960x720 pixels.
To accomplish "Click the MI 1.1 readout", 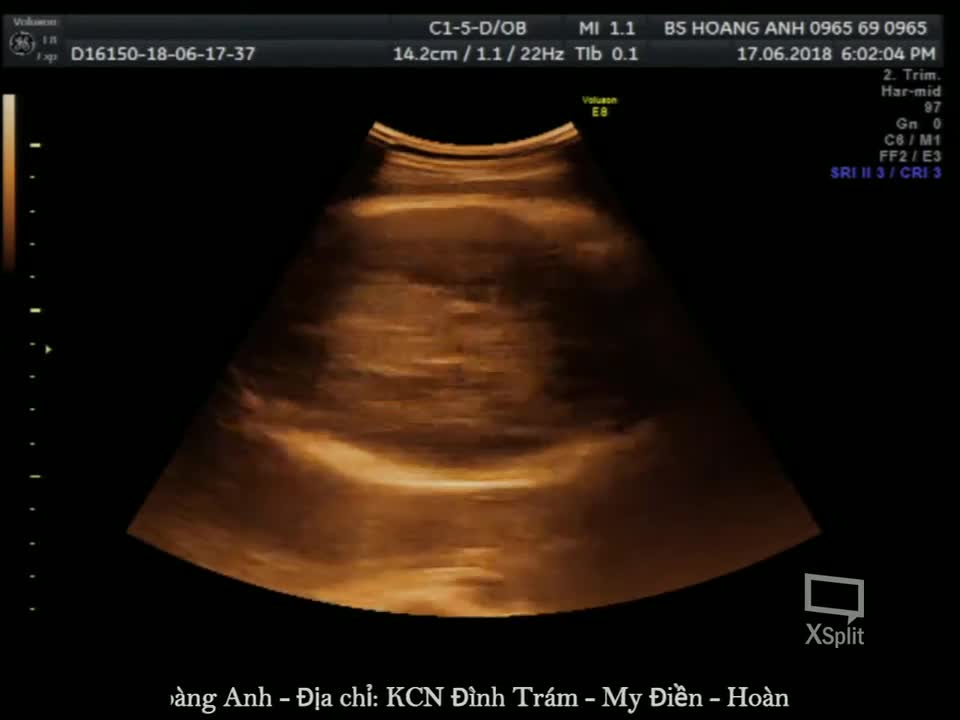I will [x=607, y=28].
